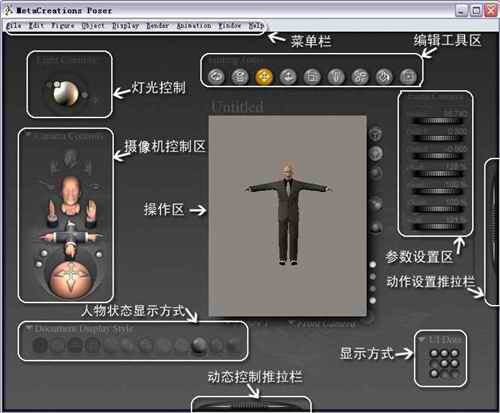Screen dimensions: 500x413
Task: Click center UI Dots memory dot
Action: 444,363
